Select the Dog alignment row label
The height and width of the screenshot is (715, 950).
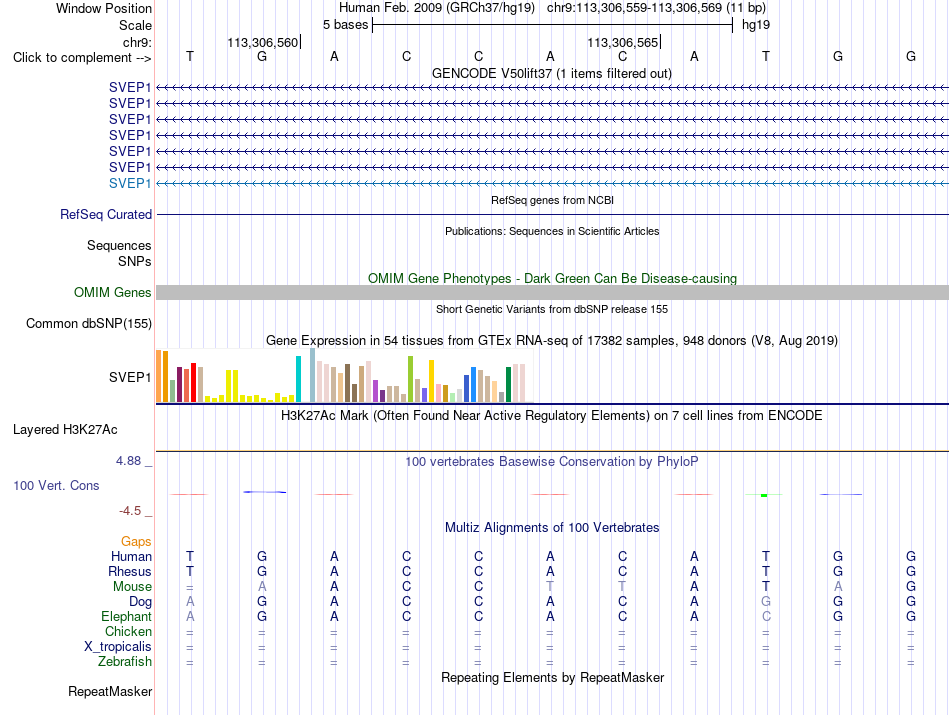pyautogui.click(x=140, y=602)
